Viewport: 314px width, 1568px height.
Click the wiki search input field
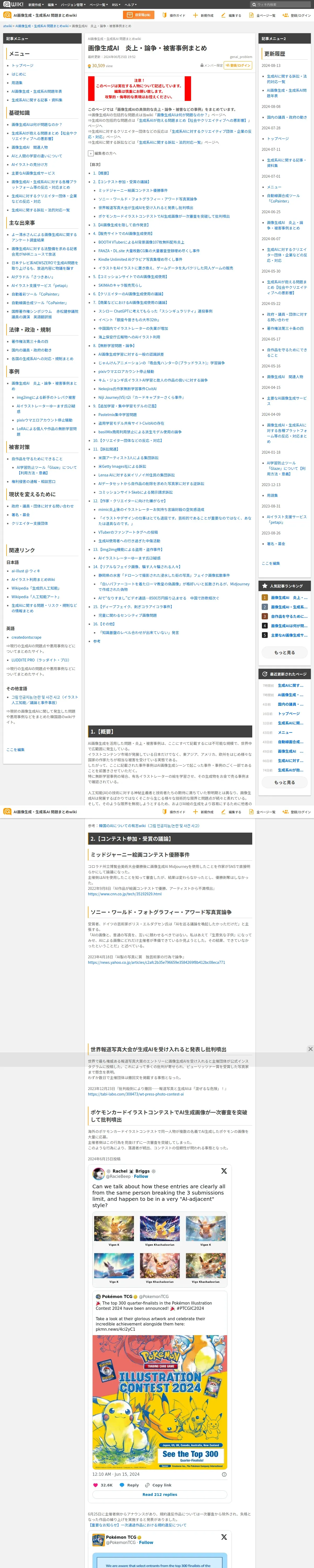coord(281,4)
